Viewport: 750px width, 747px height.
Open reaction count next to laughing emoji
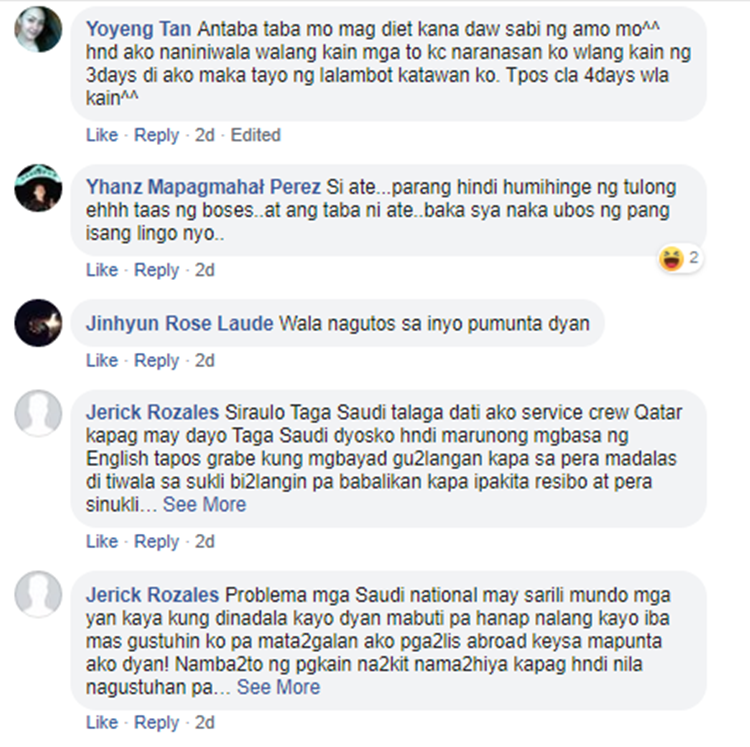[694, 258]
